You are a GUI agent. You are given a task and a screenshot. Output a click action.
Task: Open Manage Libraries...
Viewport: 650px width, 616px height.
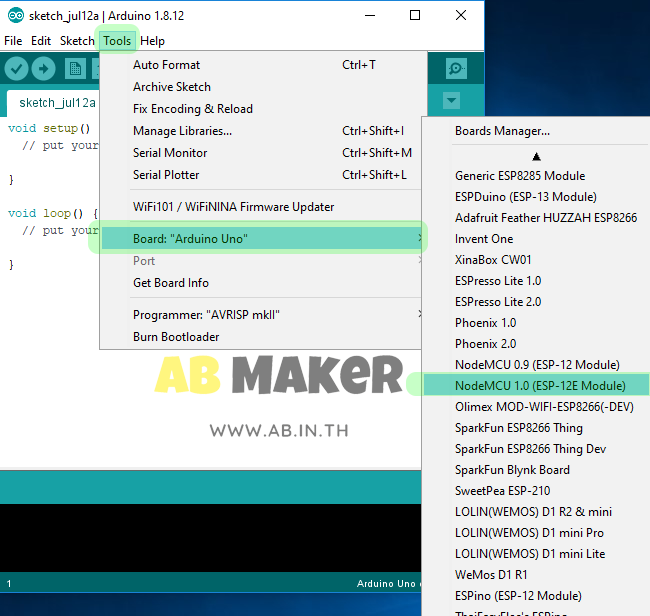coord(262,131)
